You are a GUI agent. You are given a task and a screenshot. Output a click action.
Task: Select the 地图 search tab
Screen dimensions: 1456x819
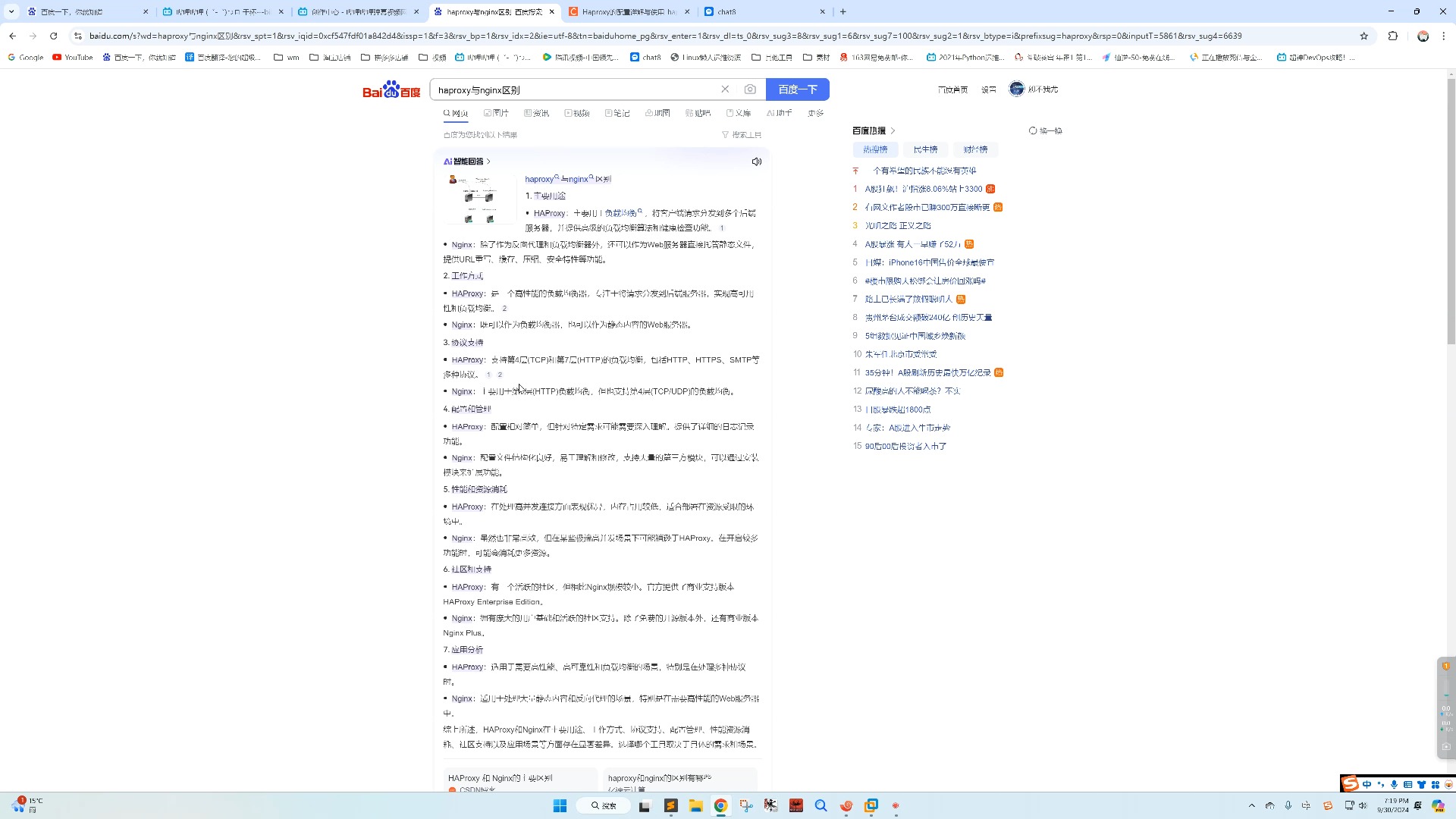(x=657, y=113)
